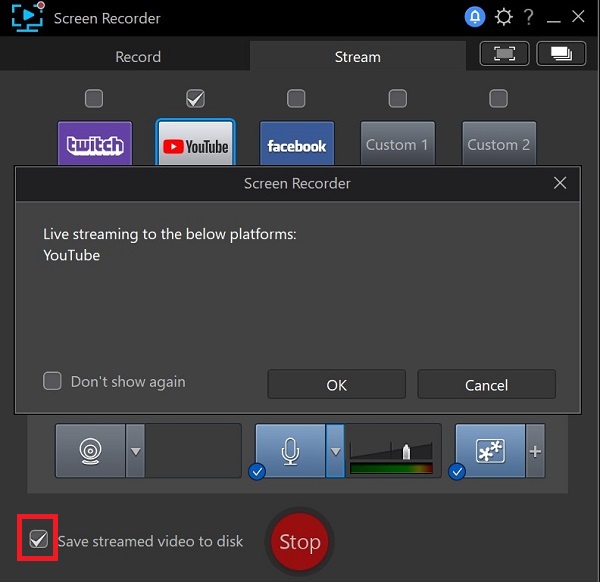Click the 'Screen Recorder' dialog title
The height and width of the screenshot is (582, 600).
click(297, 183)
